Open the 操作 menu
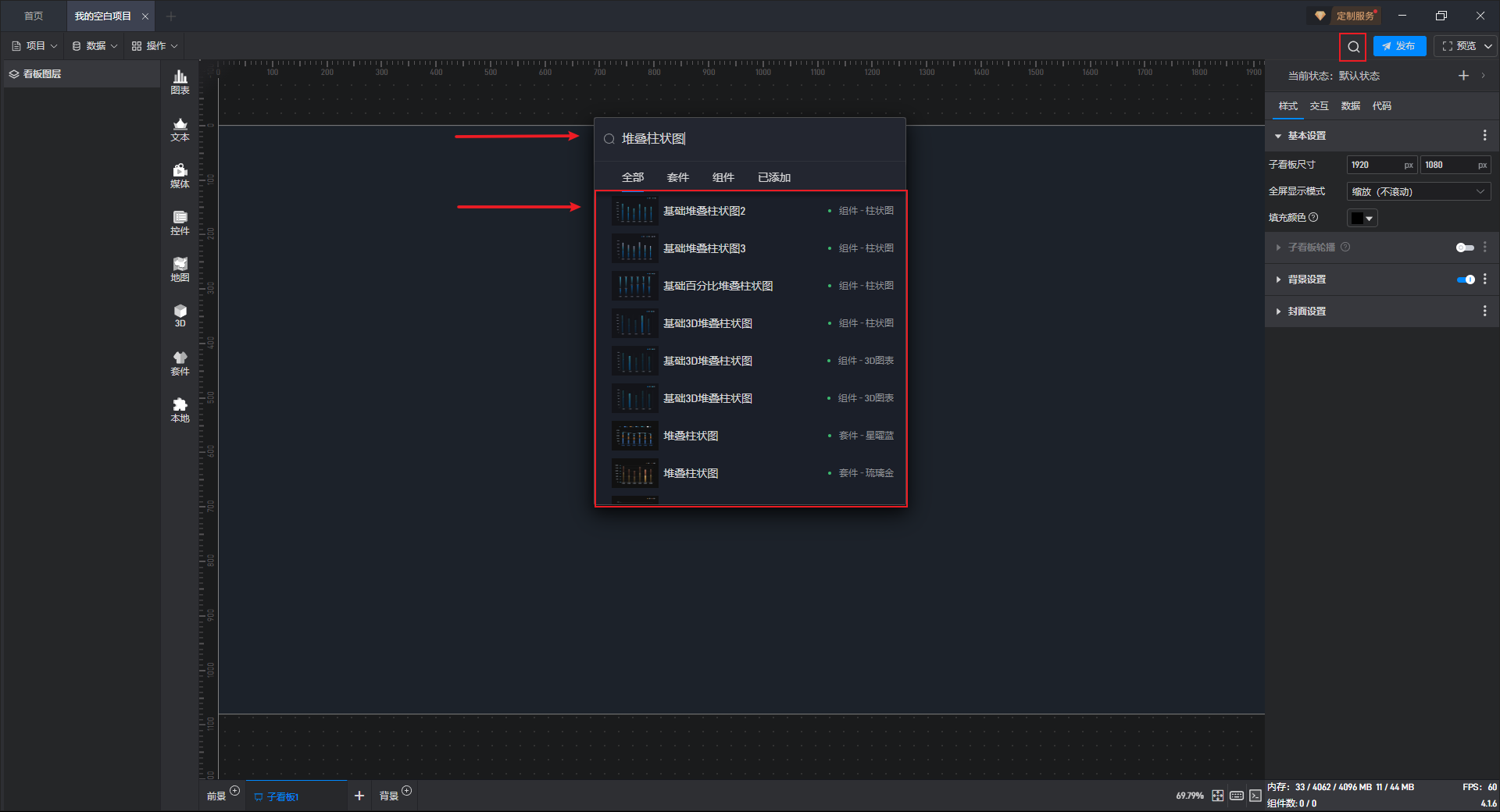 pyautogui.click(x=155, y=46)
